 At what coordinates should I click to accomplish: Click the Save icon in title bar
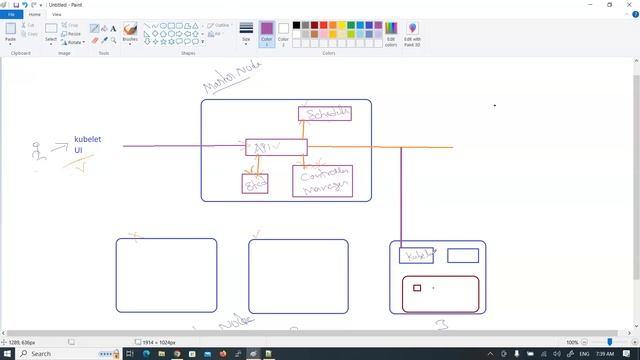click(16, 5)
